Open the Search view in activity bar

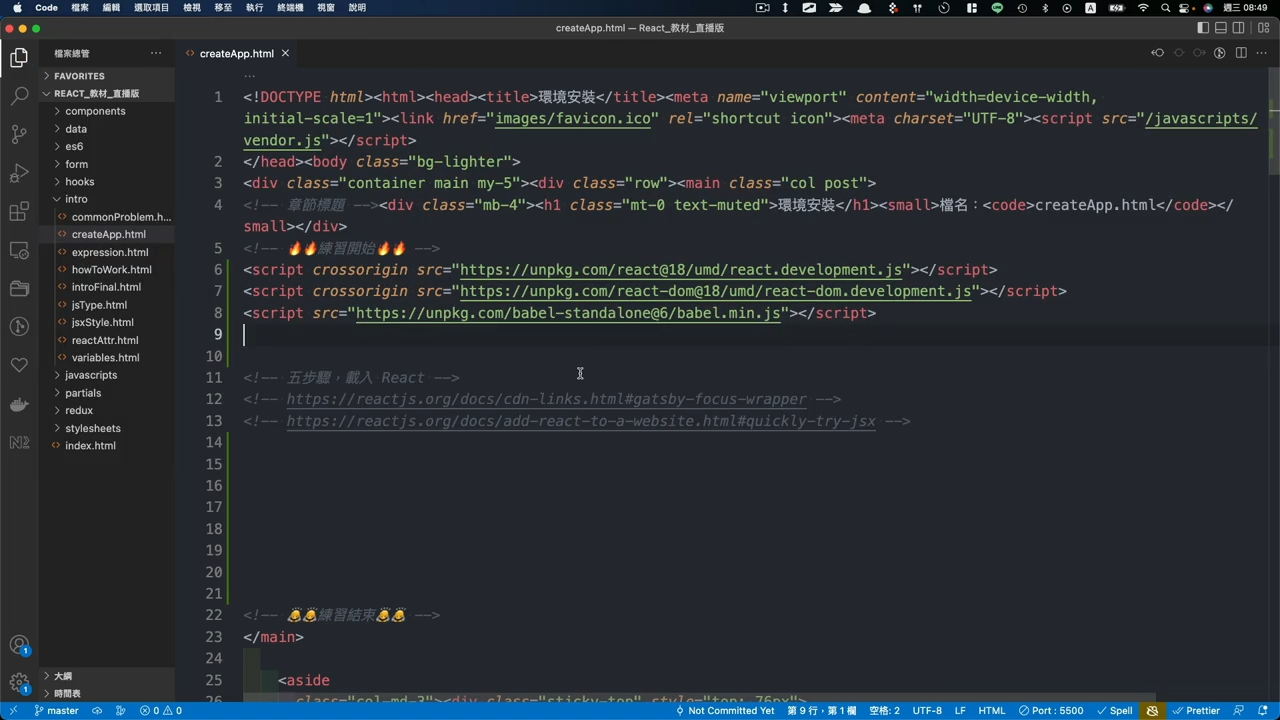click(19, 96)
